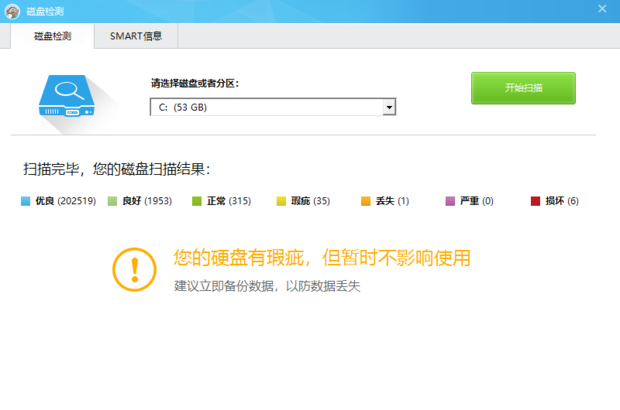This screenshot has width=620, height=410.
Task: Click the 建议立即备份数据 advice text
Action: tap(267, 286)
